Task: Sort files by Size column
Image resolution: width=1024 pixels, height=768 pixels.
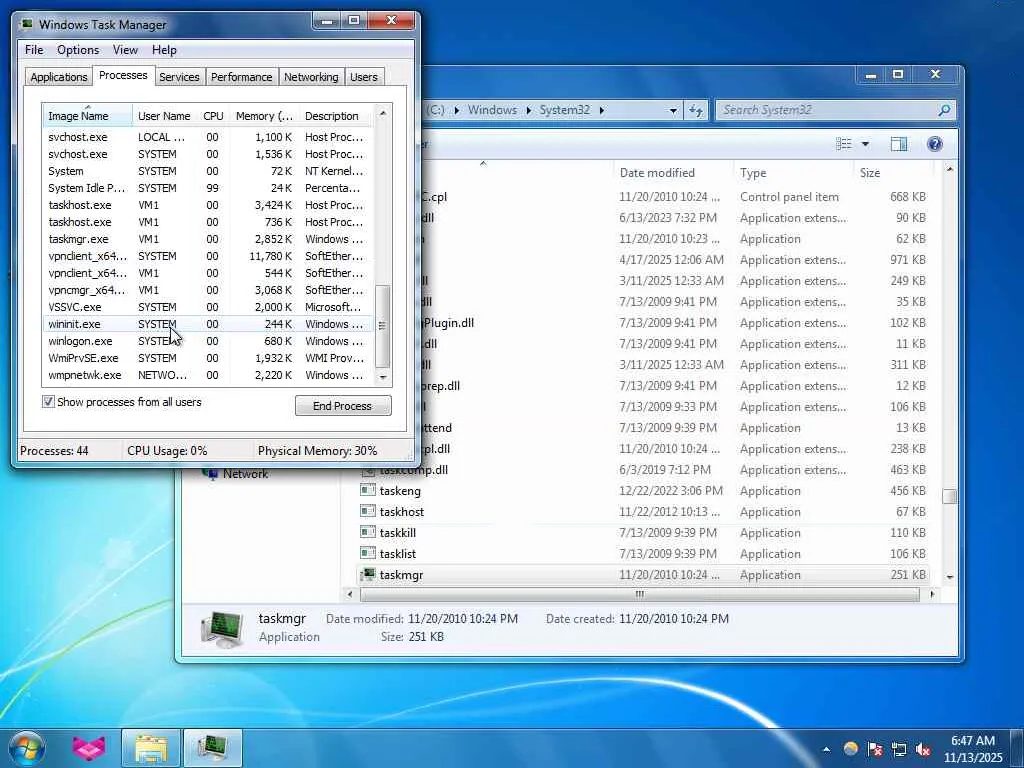Action: (x=894, y=172)
